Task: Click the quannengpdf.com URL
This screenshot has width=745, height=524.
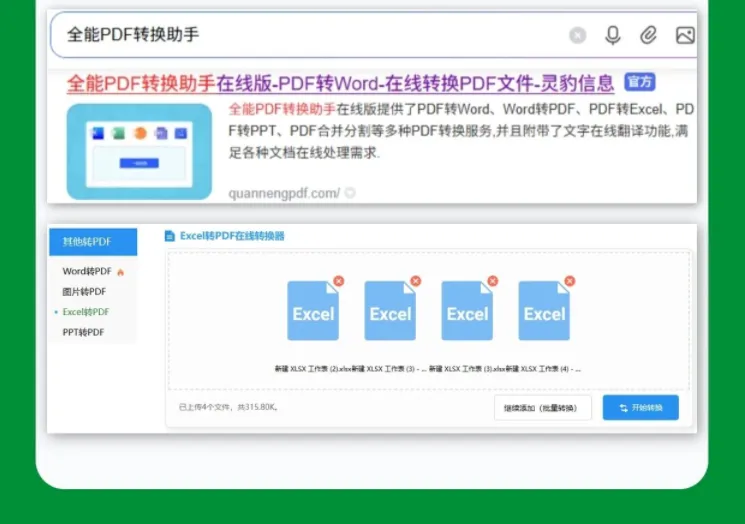Action: click(284, 193)
